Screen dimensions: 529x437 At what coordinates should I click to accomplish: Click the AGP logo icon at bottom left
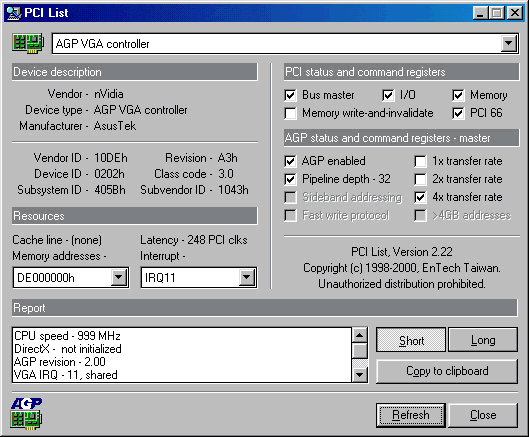point(26,414)
